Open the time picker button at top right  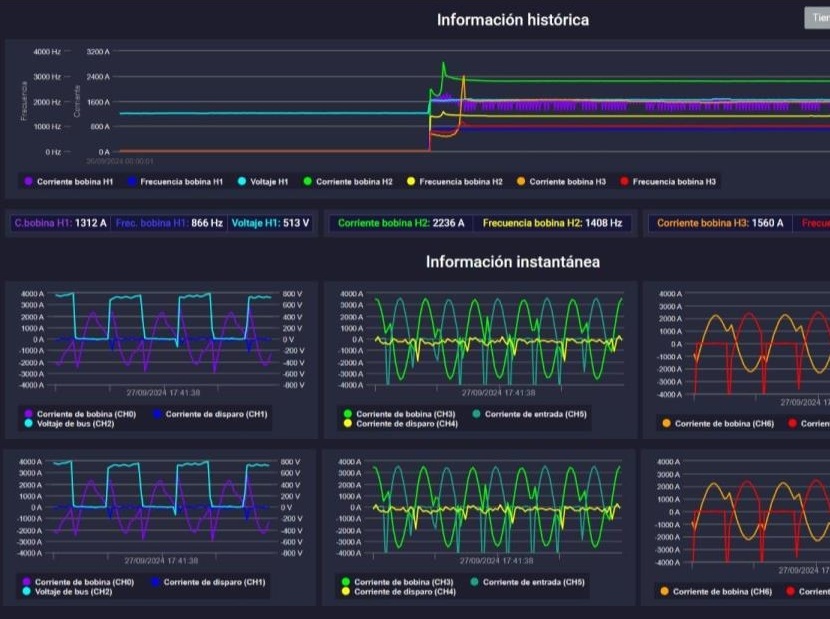tap(817, 18)
